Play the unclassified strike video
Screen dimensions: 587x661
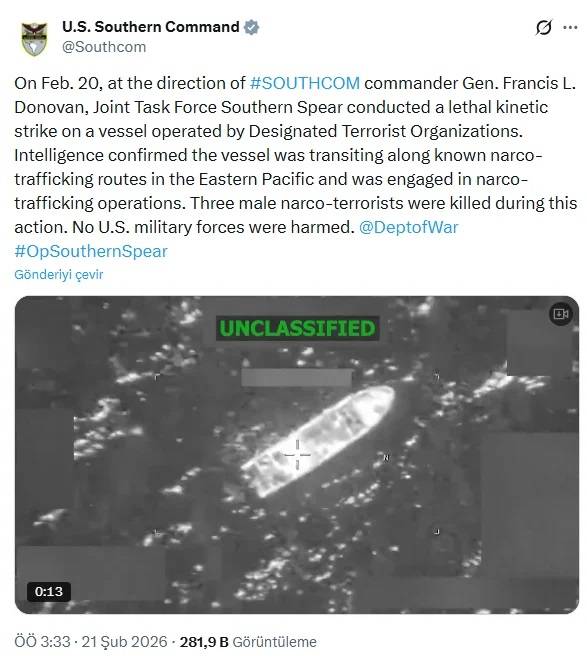tap(297, 455)
